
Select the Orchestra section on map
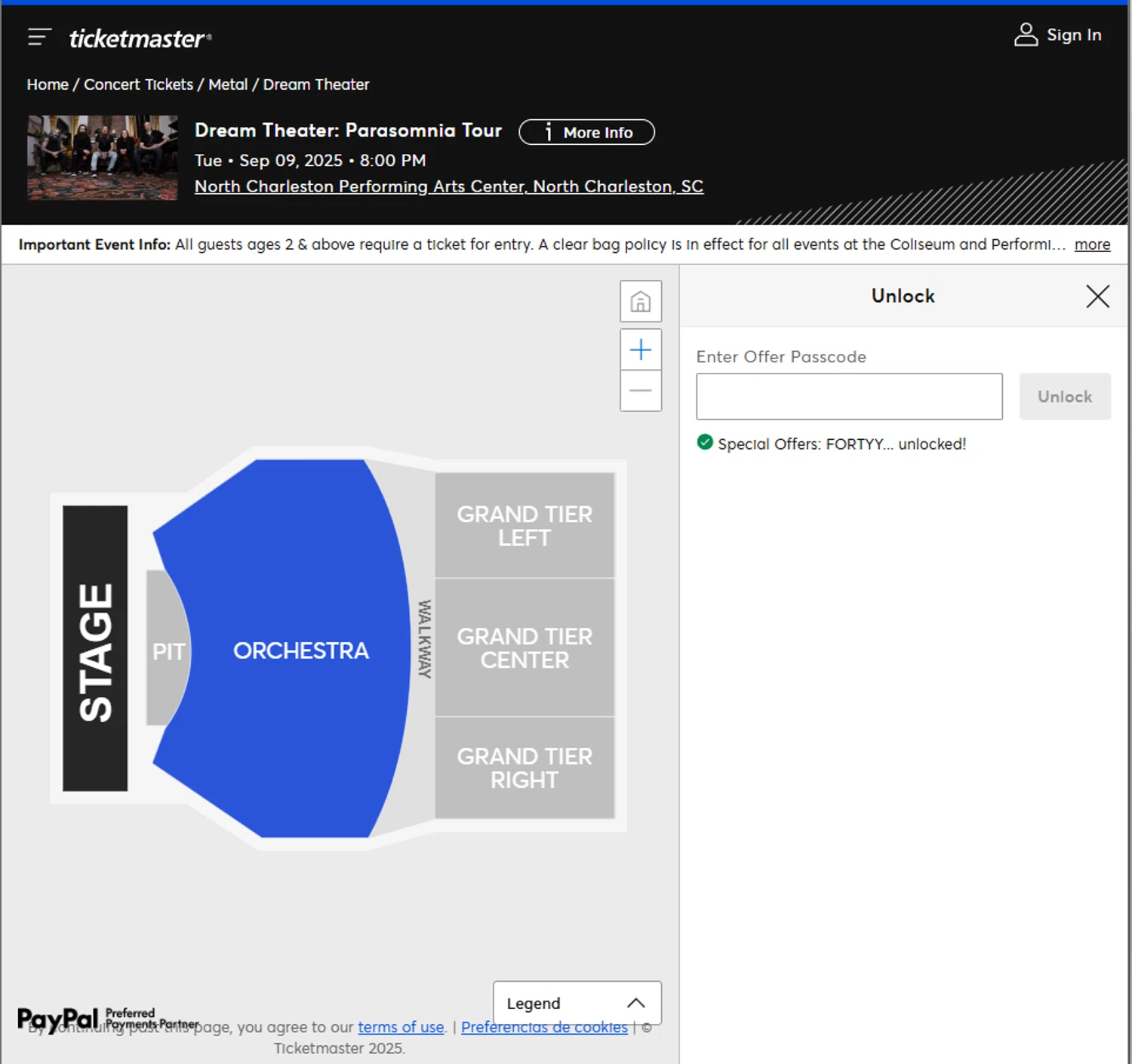click(301, 650)
